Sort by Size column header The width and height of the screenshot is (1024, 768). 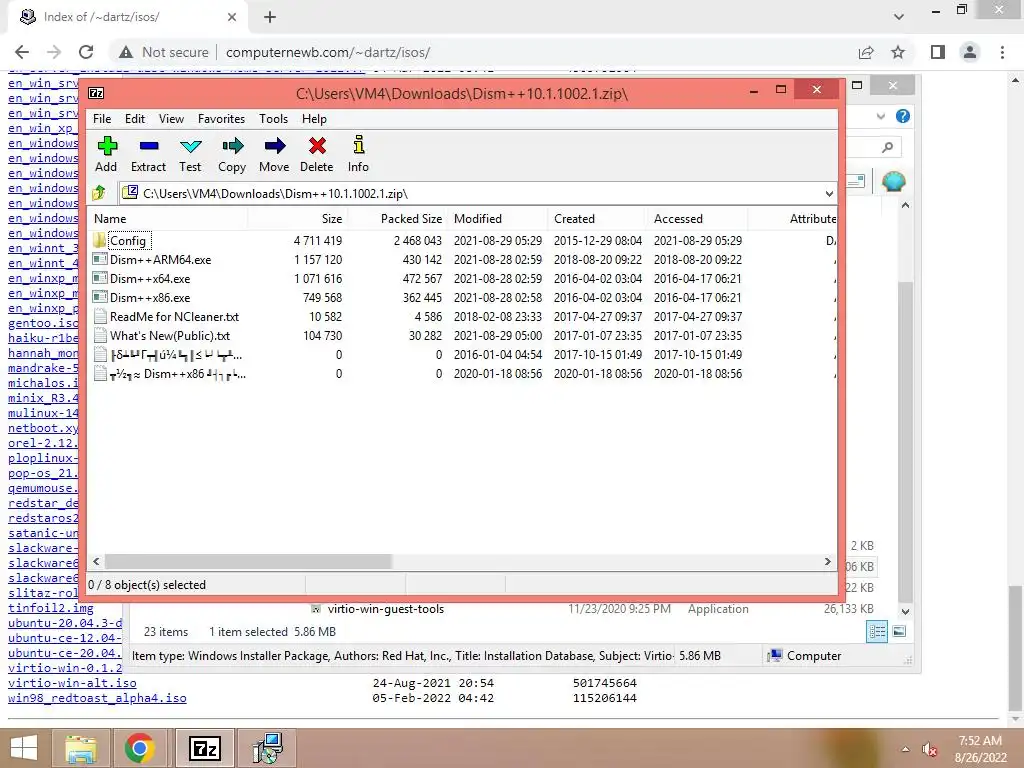pos(298,219)
